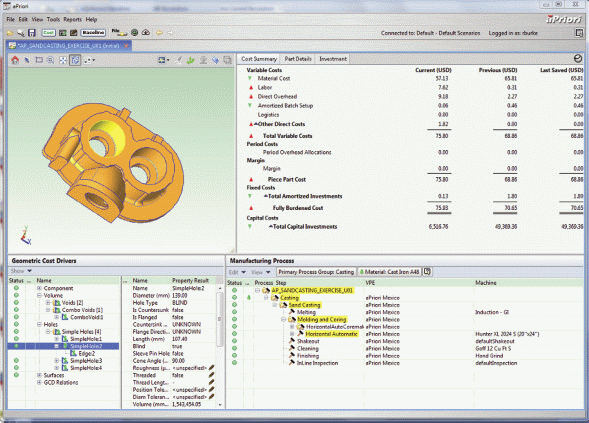Collapse the Molding and Coring node

click(284, 319)
